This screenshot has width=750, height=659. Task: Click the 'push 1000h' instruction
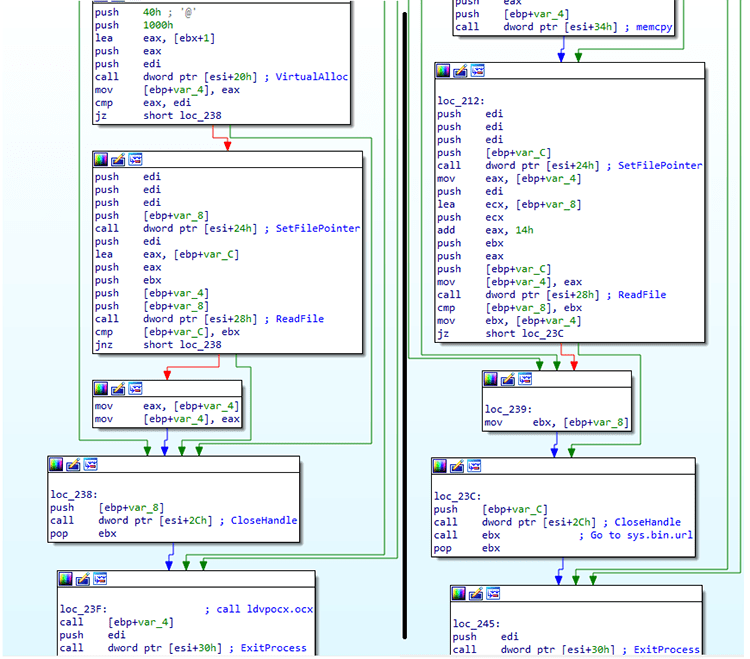130,24
